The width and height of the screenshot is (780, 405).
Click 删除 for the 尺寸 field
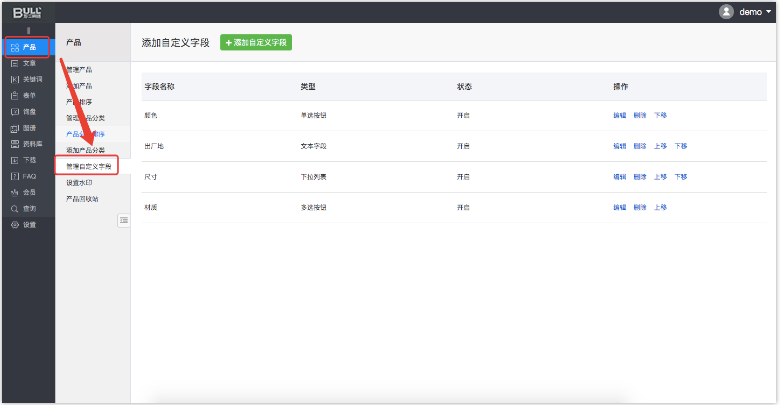(x=640, y=176)
